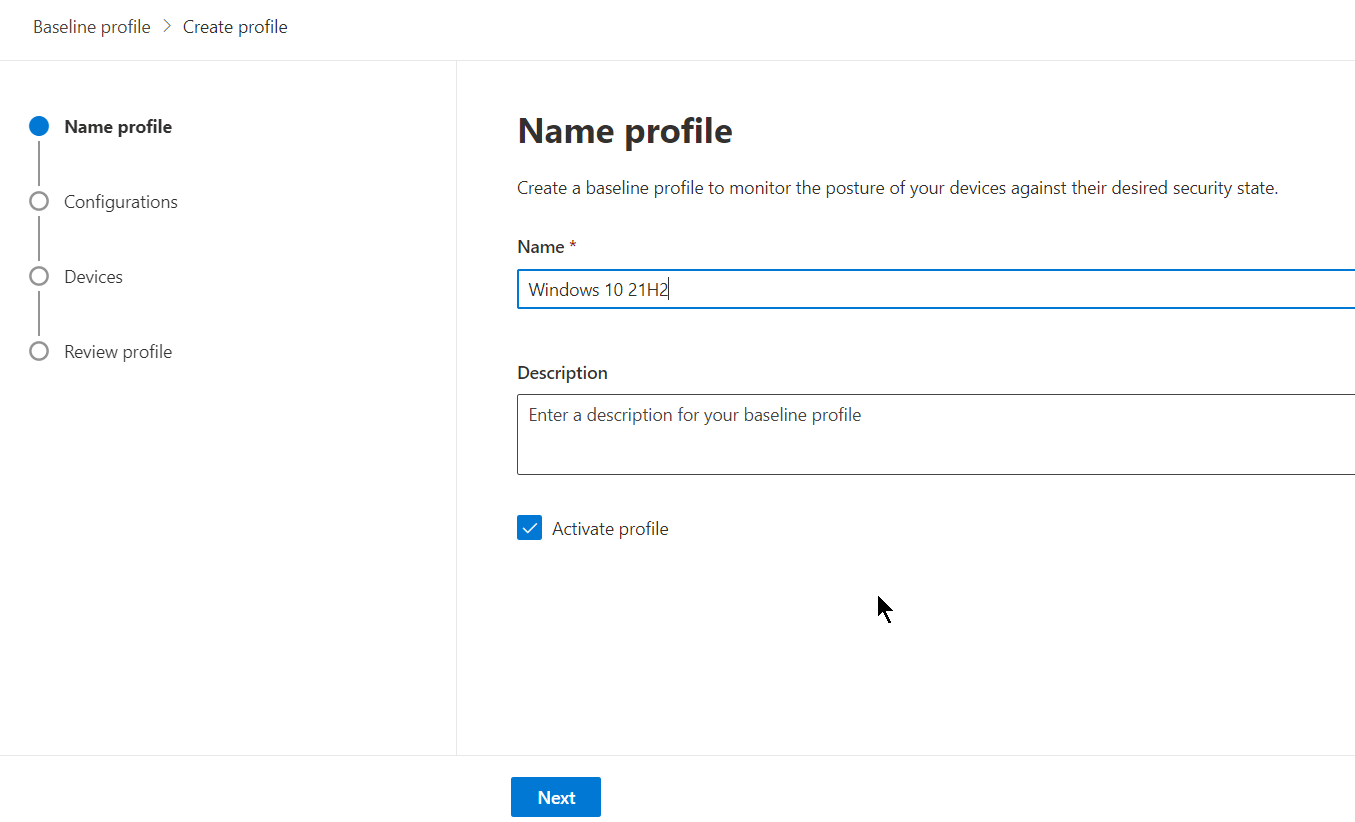Click the Configurations step circle indicator
Viewport: 1355px width, 822px height.
click(39, 201)
